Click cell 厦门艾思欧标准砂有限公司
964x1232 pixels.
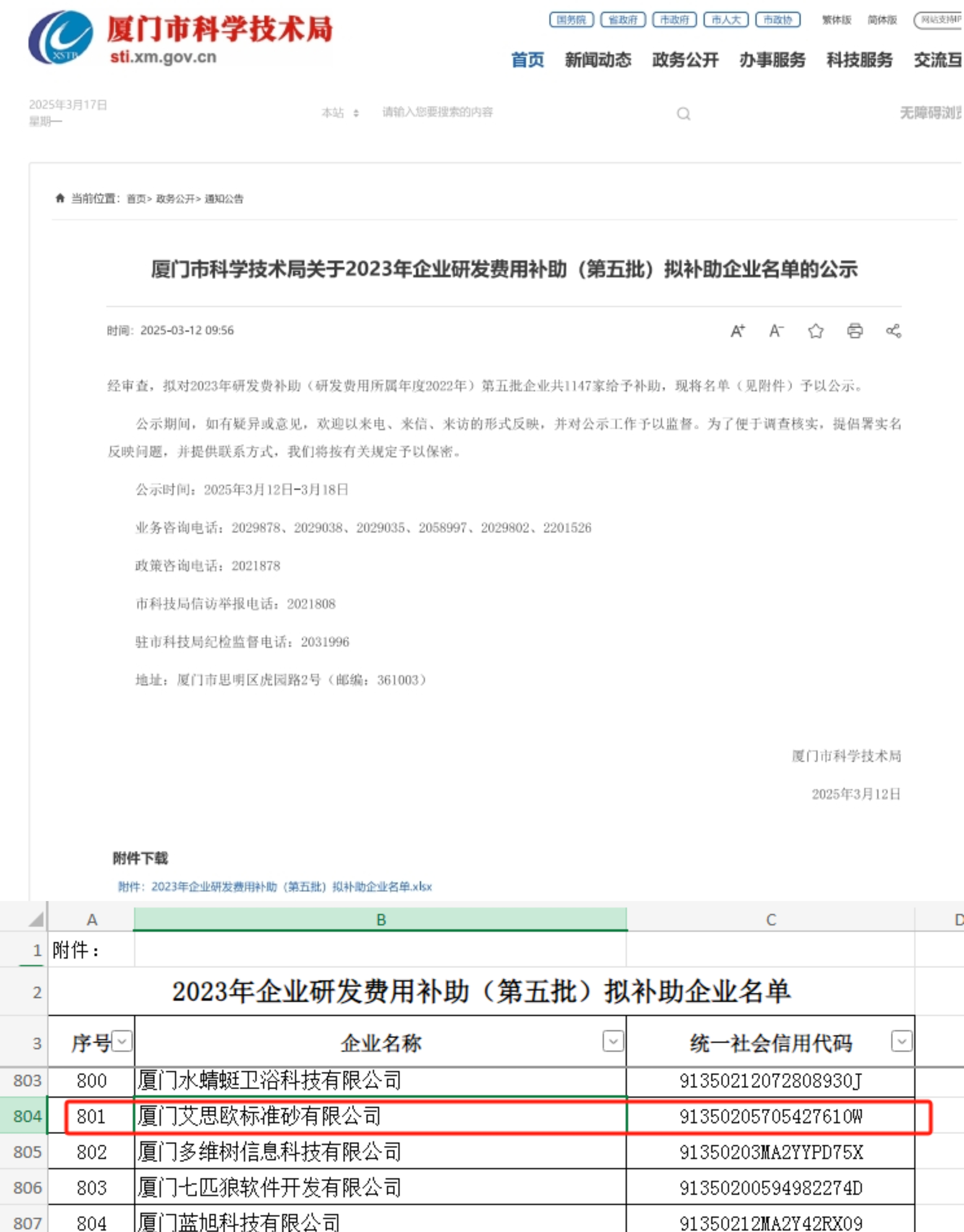380,1116
